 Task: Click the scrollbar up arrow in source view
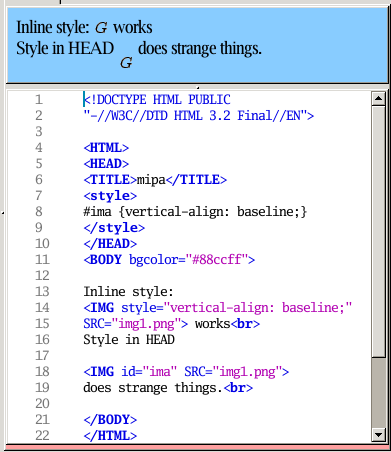pyautogui.click(x=378, y=99)
